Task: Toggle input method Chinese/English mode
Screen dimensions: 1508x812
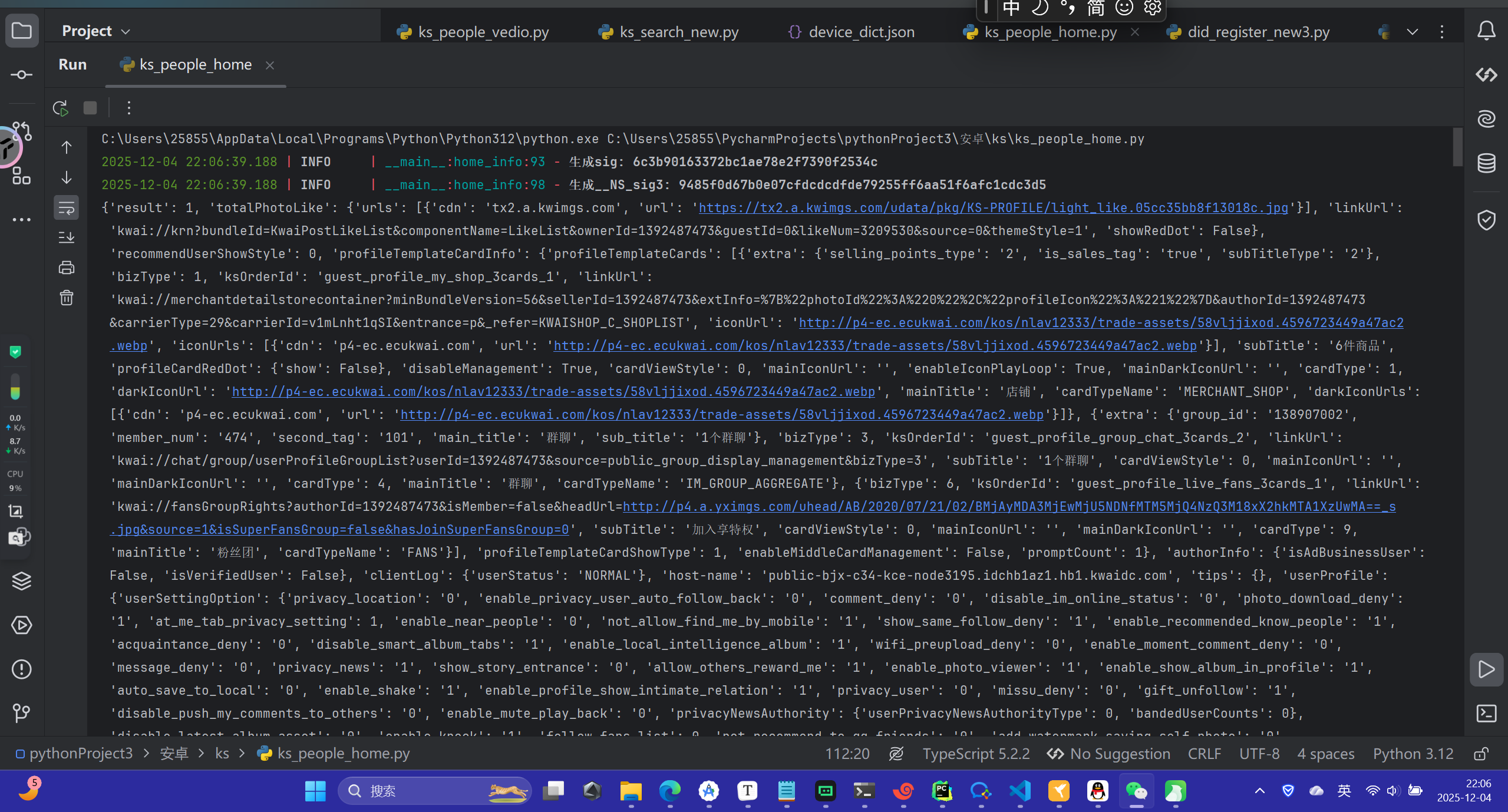Action: (x=1011, y=8)
